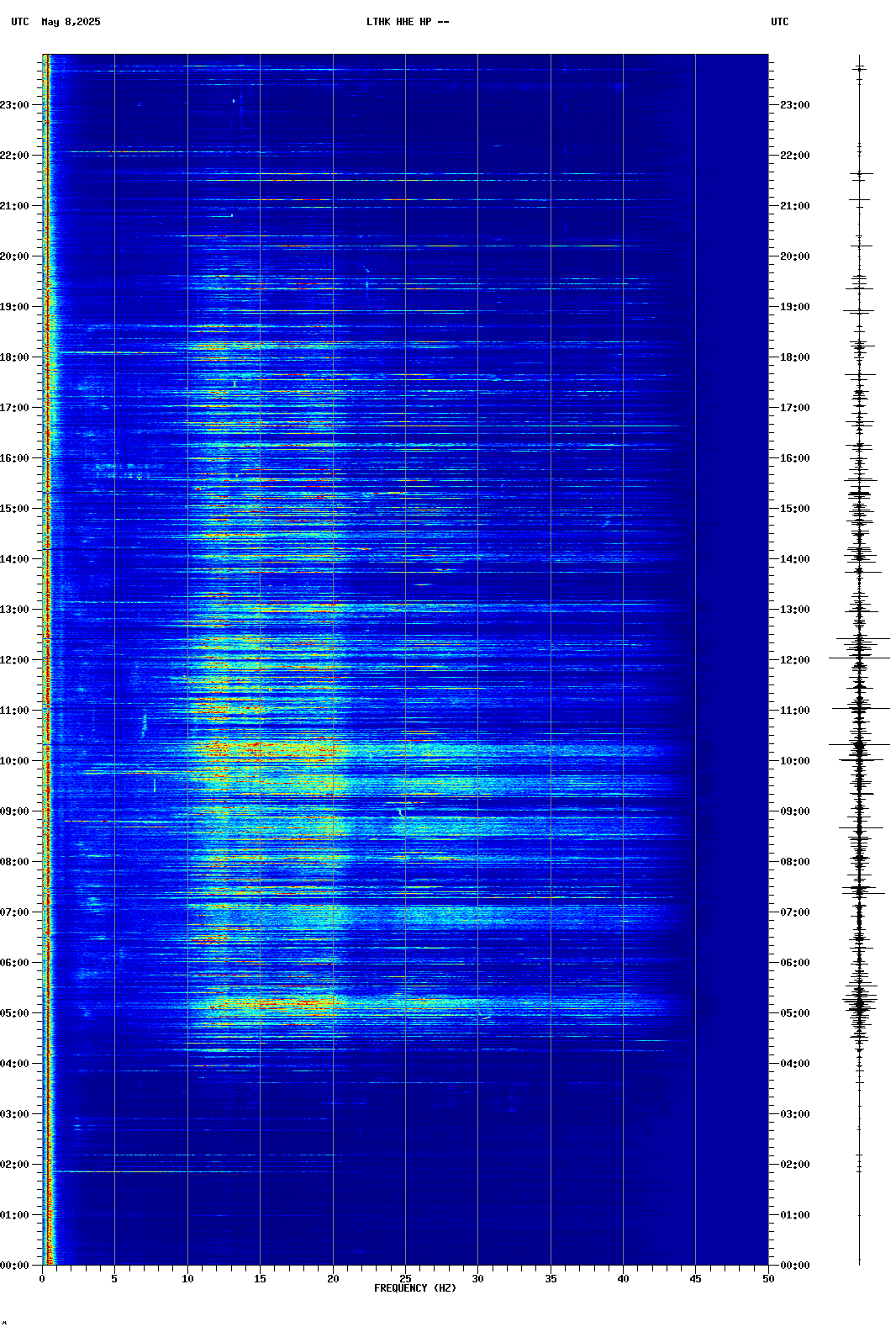Click the 01:00 label on right time axis
This screenshot has width=896, height=1332.
pyautogui.click(x=795, y=1215)
